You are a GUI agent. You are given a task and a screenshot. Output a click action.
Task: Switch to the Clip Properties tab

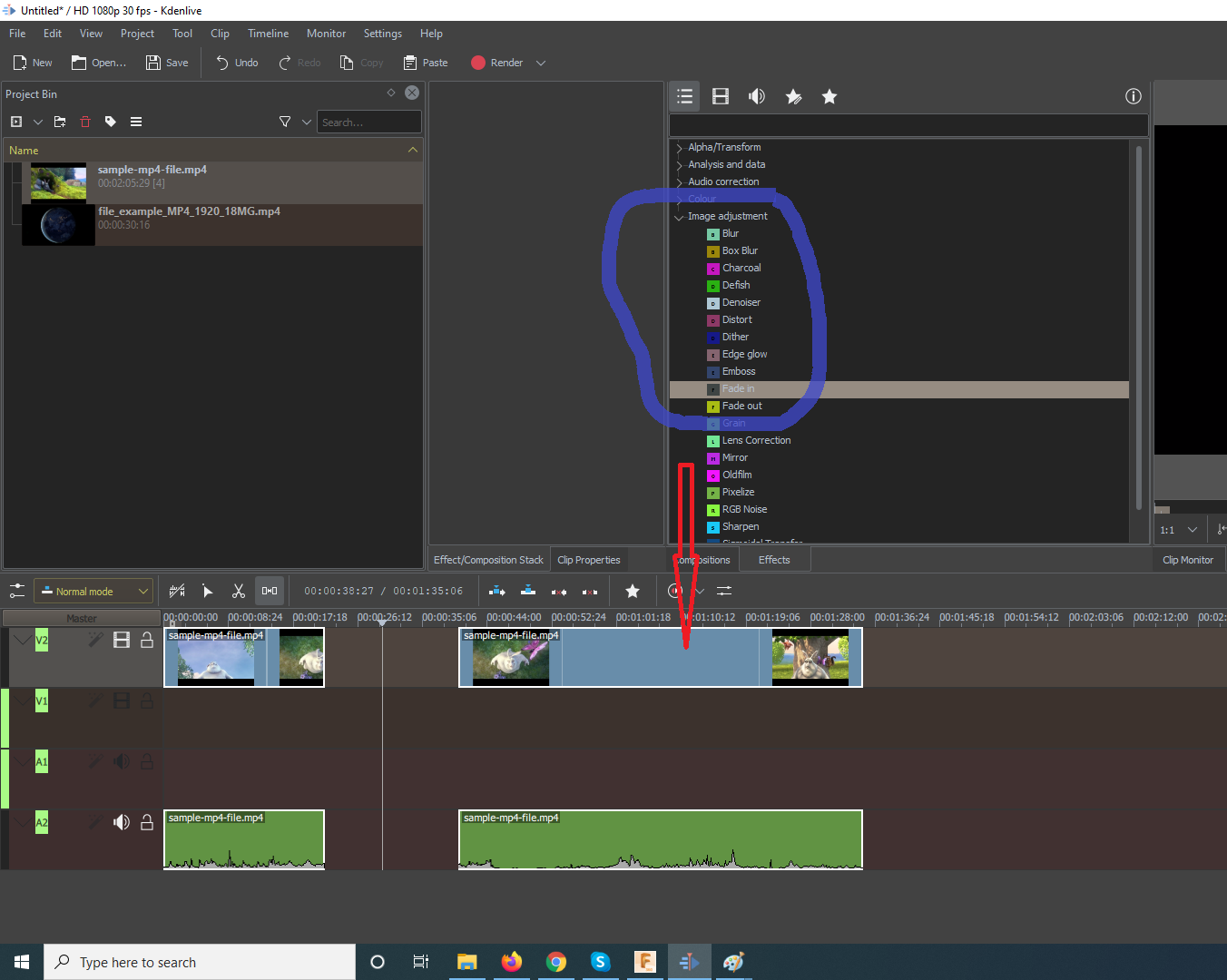point(588,560)
